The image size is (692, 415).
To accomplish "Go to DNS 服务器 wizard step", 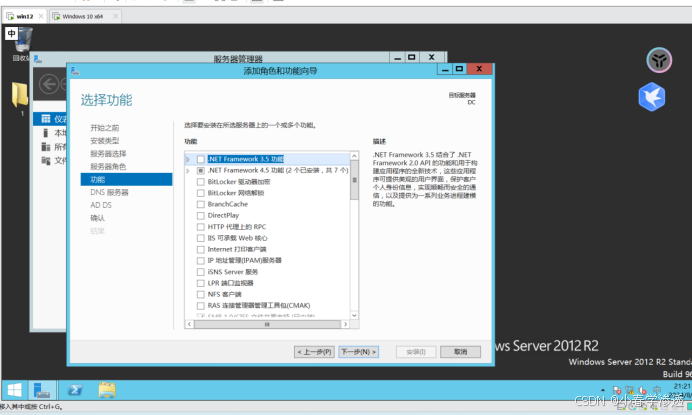I will click(109, 192).
